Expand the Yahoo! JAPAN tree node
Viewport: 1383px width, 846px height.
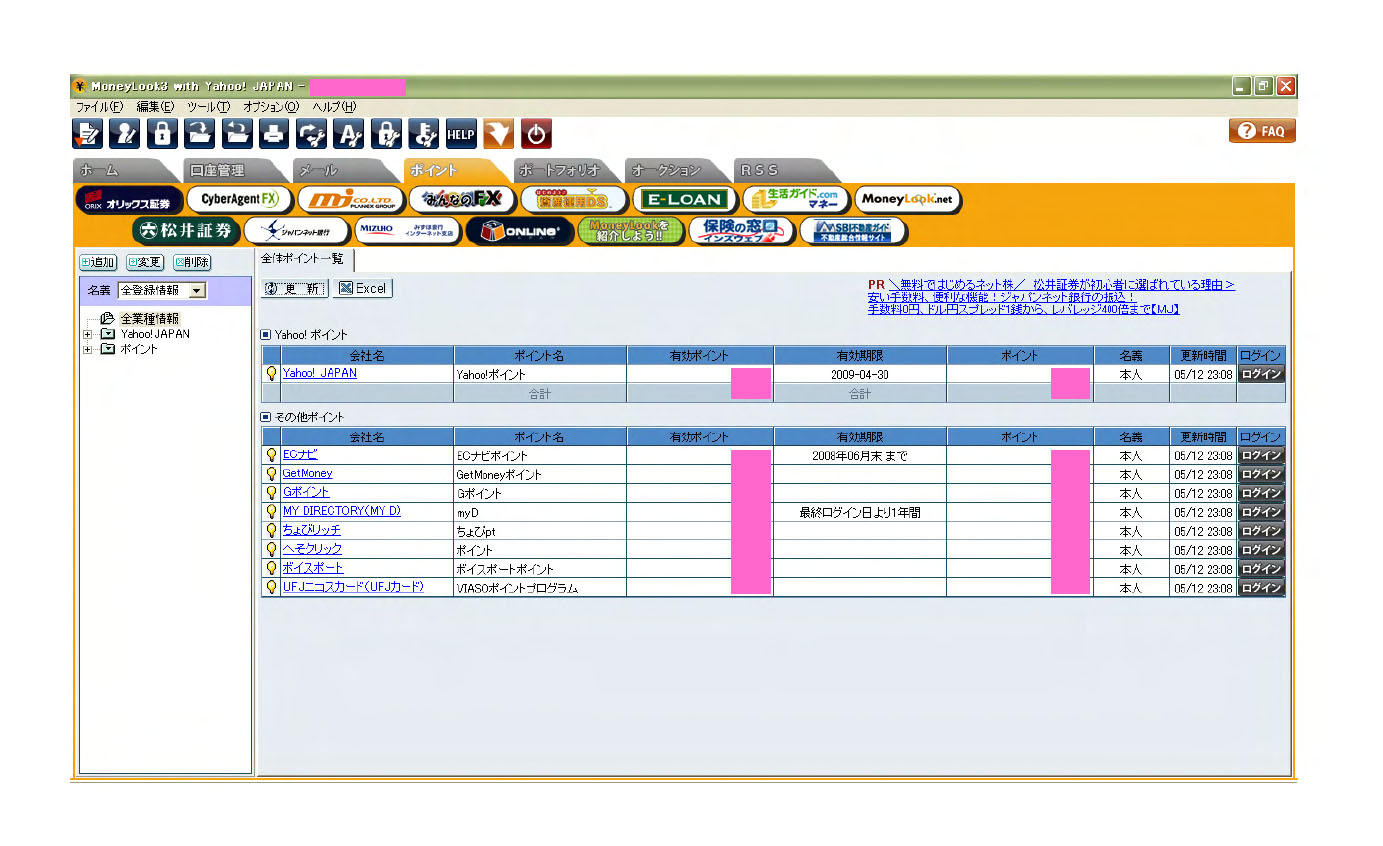(88, 334)
